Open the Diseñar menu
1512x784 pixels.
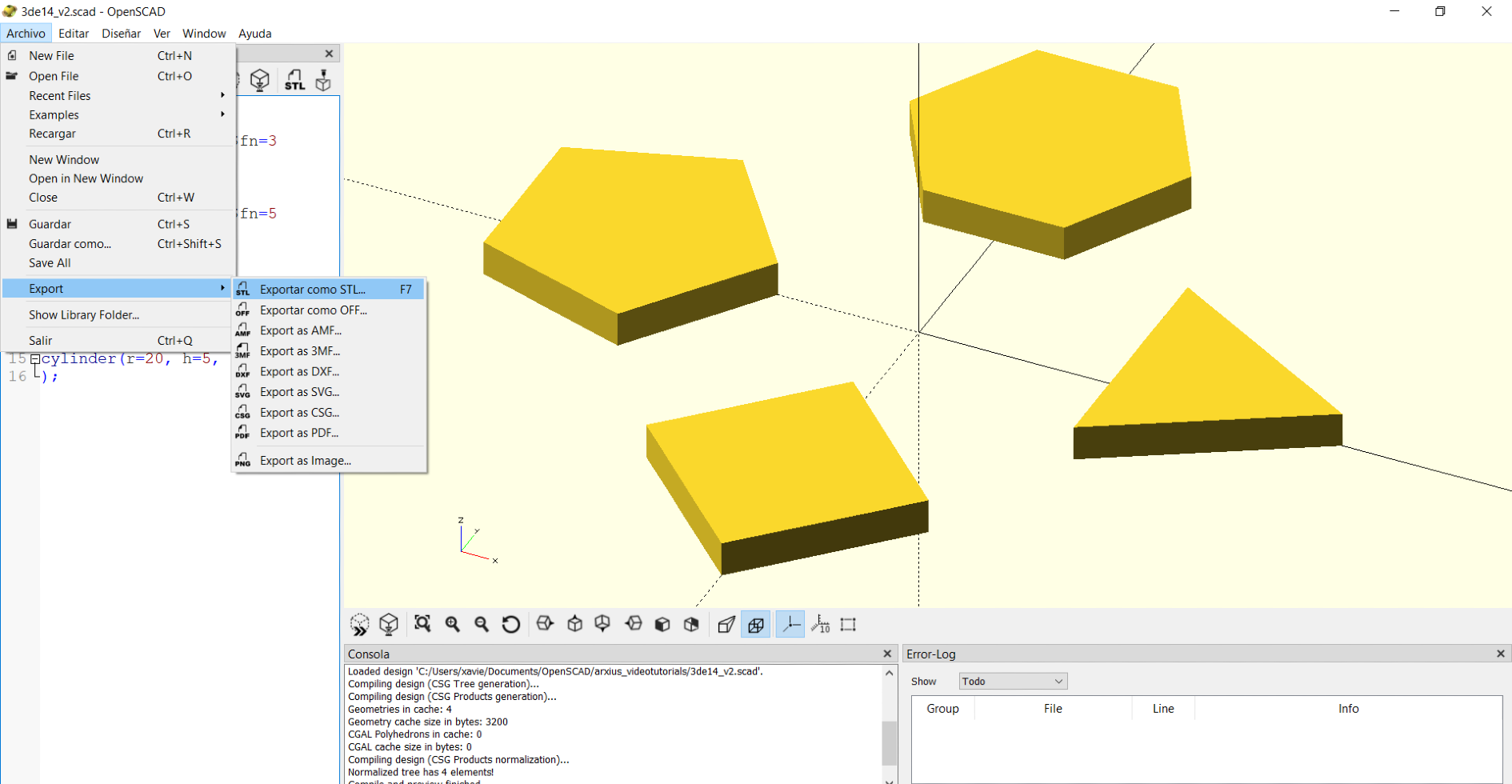[121, 34]
